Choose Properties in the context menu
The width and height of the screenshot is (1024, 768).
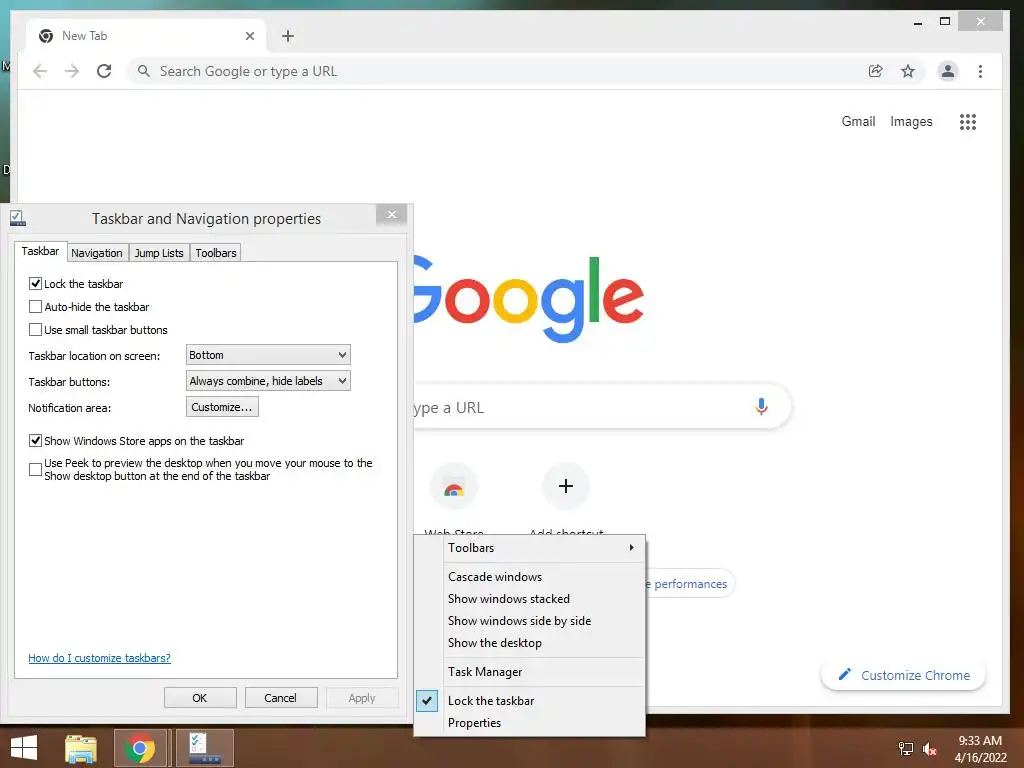[x=530, y=723]
